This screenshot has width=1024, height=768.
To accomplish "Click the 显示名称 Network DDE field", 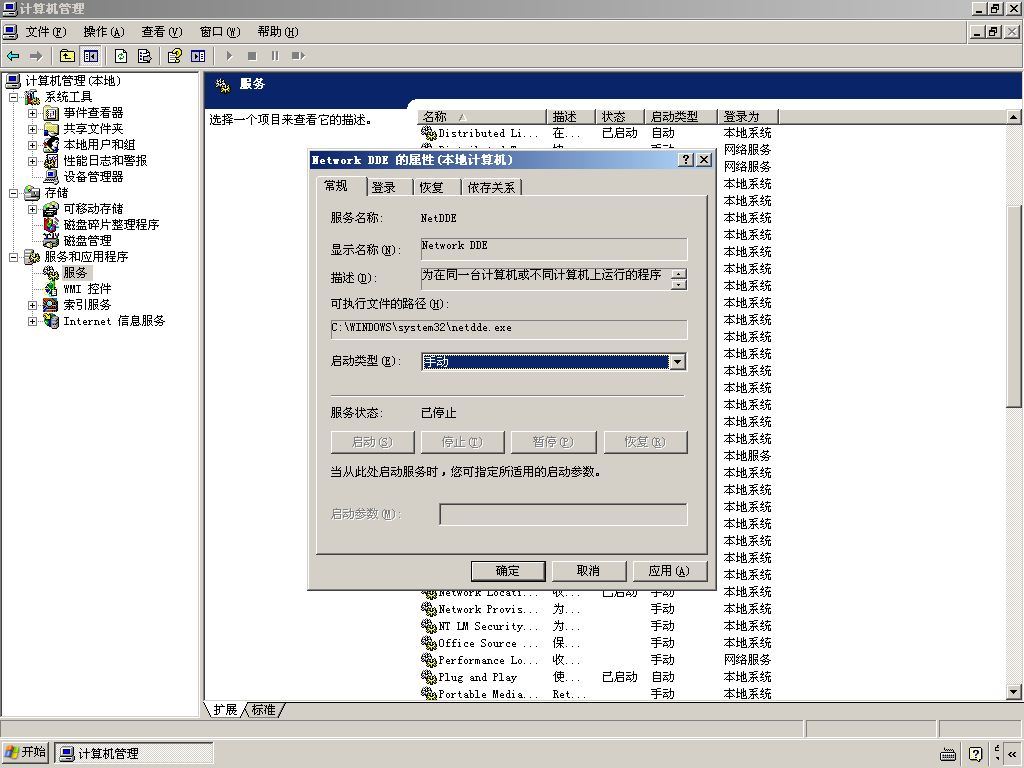I will [554, 248].
